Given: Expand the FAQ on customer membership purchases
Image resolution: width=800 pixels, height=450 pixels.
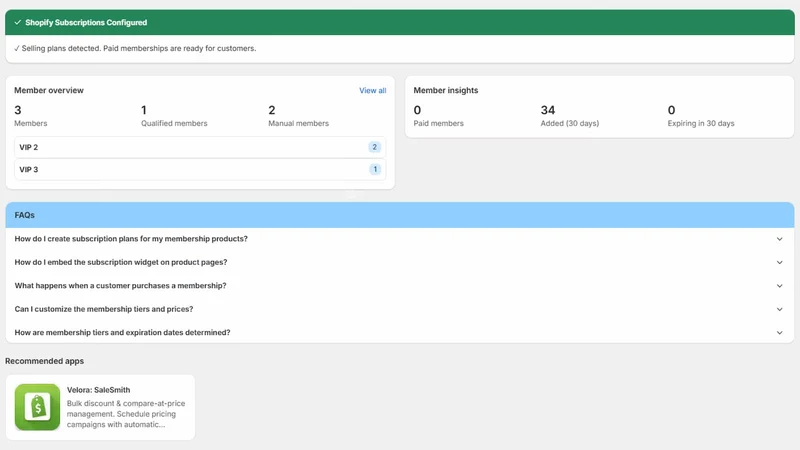Looking at the screenshot, I should pos(399,286).
